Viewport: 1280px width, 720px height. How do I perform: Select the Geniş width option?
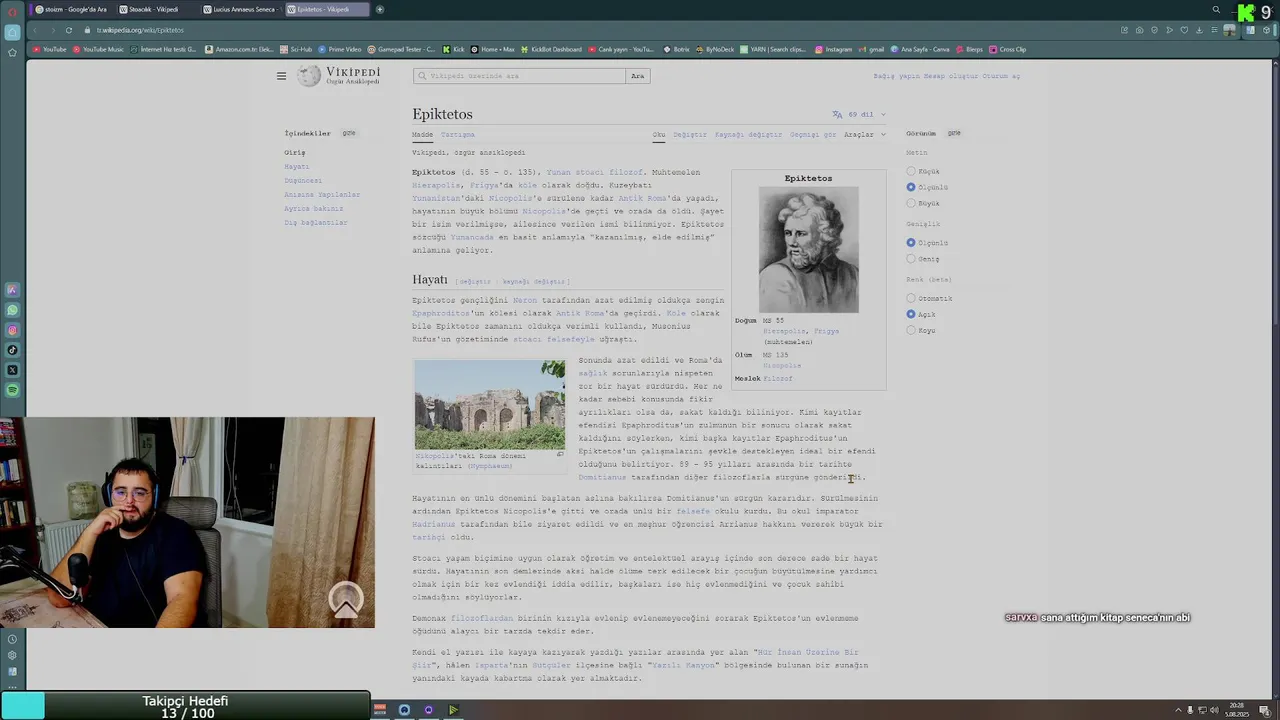pos(911,259)
